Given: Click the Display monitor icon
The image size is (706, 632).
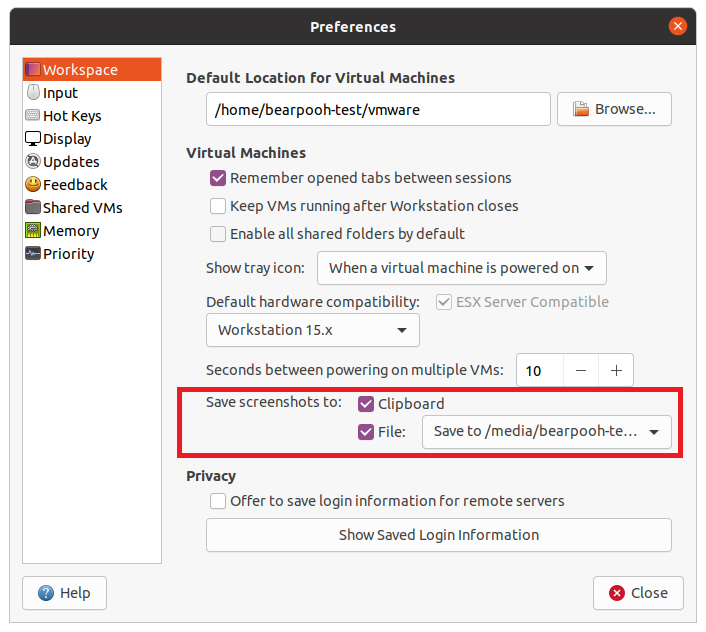Looking at the screenshot, I should click(33, 139).
